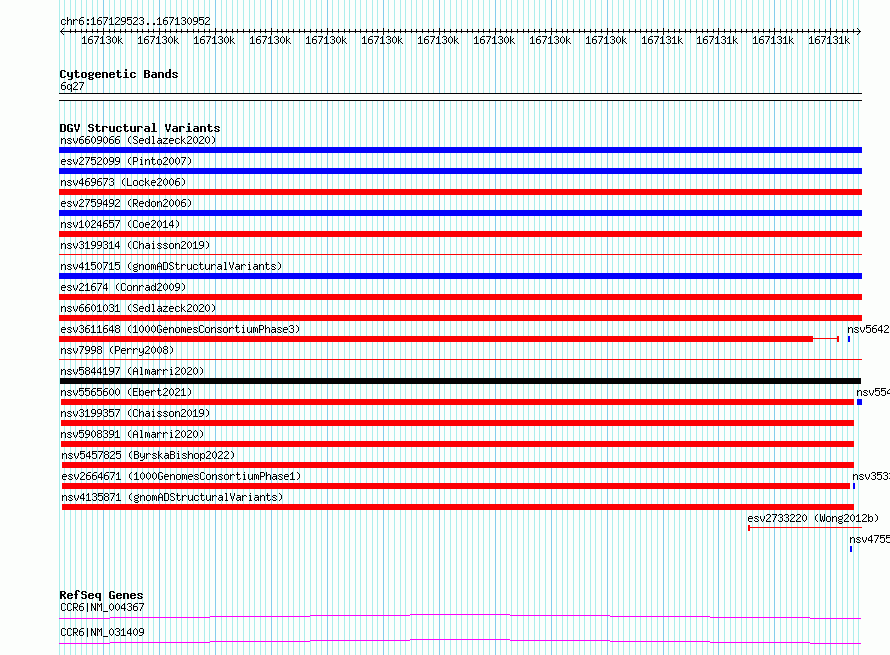
Task: Click the black bar under nsv5844197
Action: pos(460,381)
